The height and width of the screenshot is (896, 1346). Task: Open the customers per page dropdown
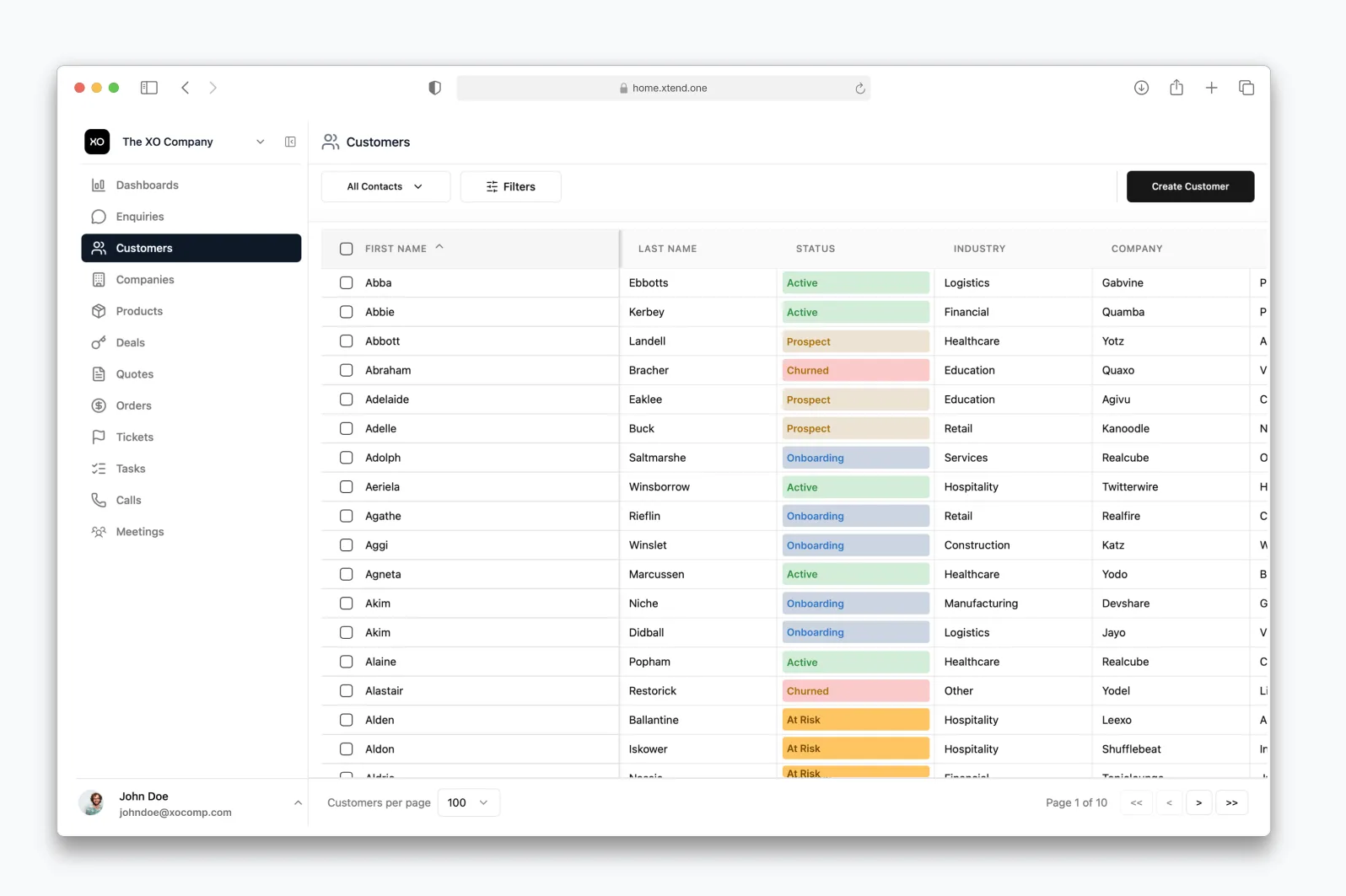click(468, 802)
